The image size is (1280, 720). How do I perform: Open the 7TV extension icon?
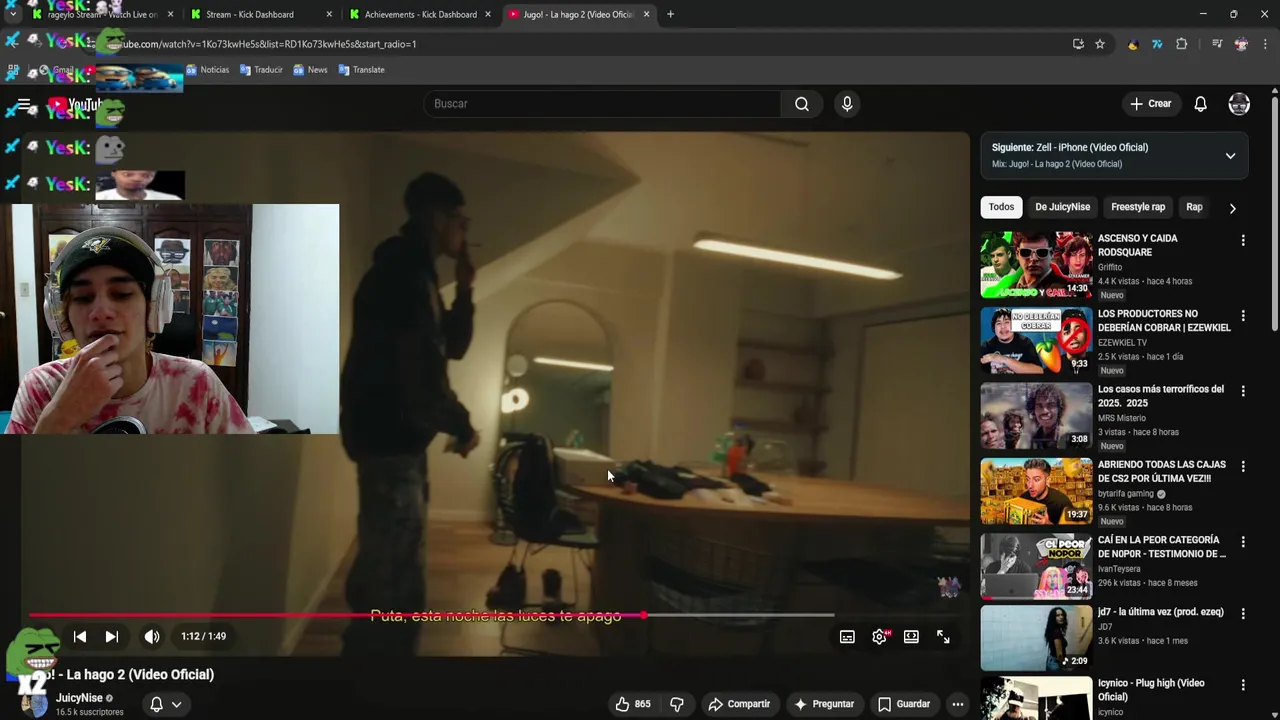(x=1157, y=44)
